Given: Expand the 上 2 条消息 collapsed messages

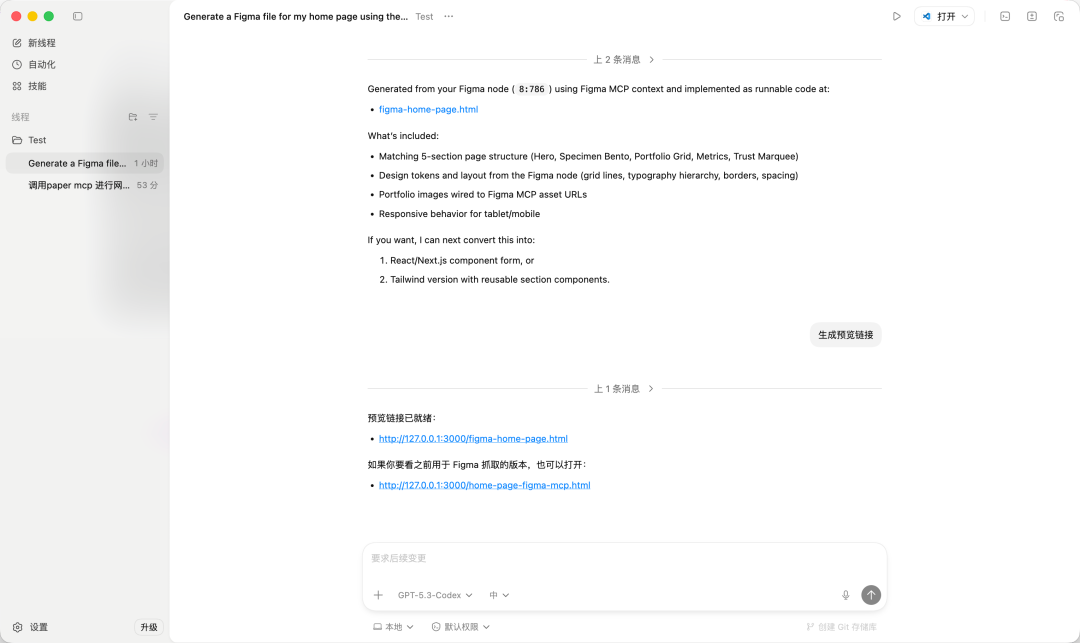Looking at the screenshot, I should [x=624, y=60].
